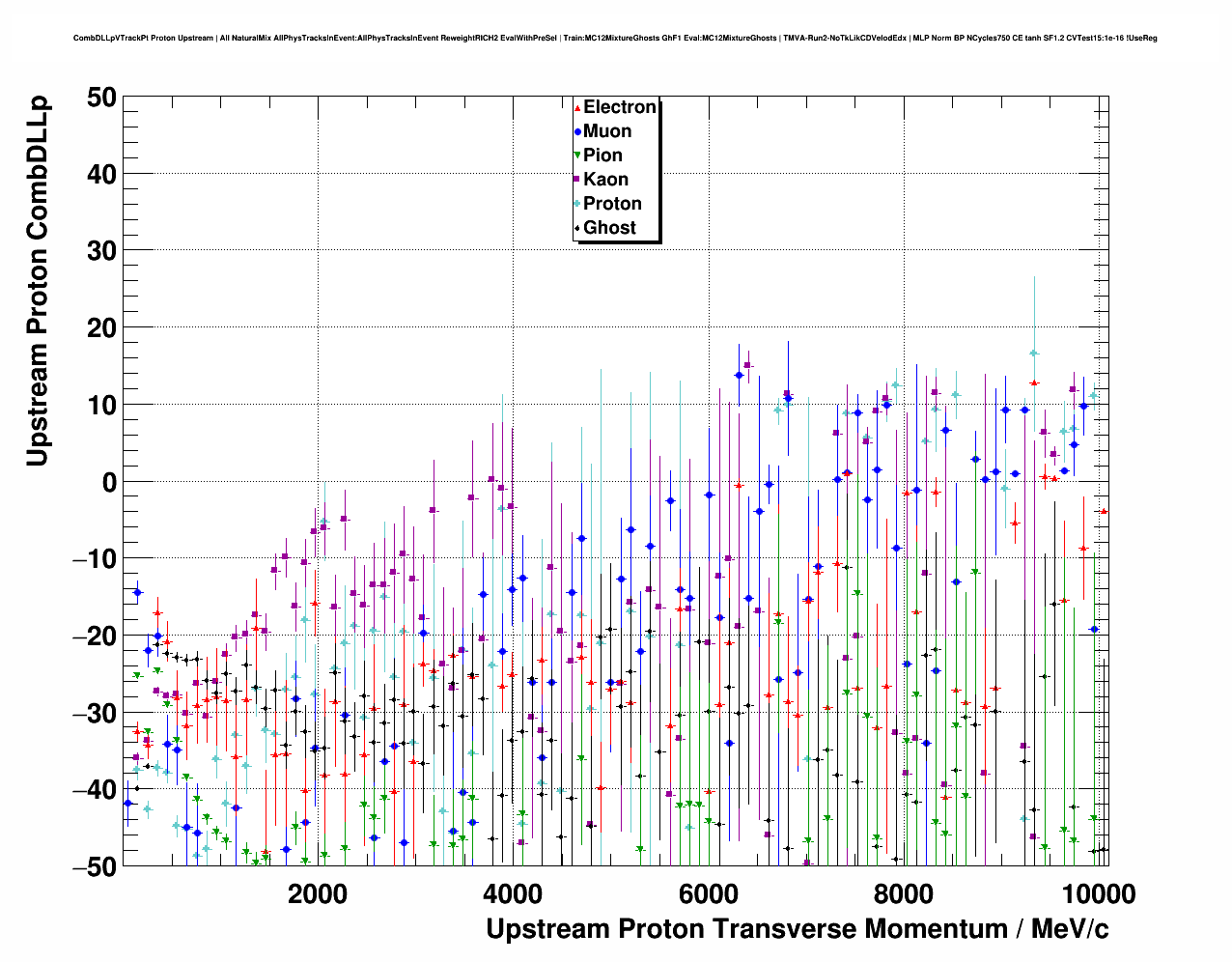The width and height of the screenshot is (1232, 962).
Task: Click the green Pion legend marker
Action: (x=577, y=156)
